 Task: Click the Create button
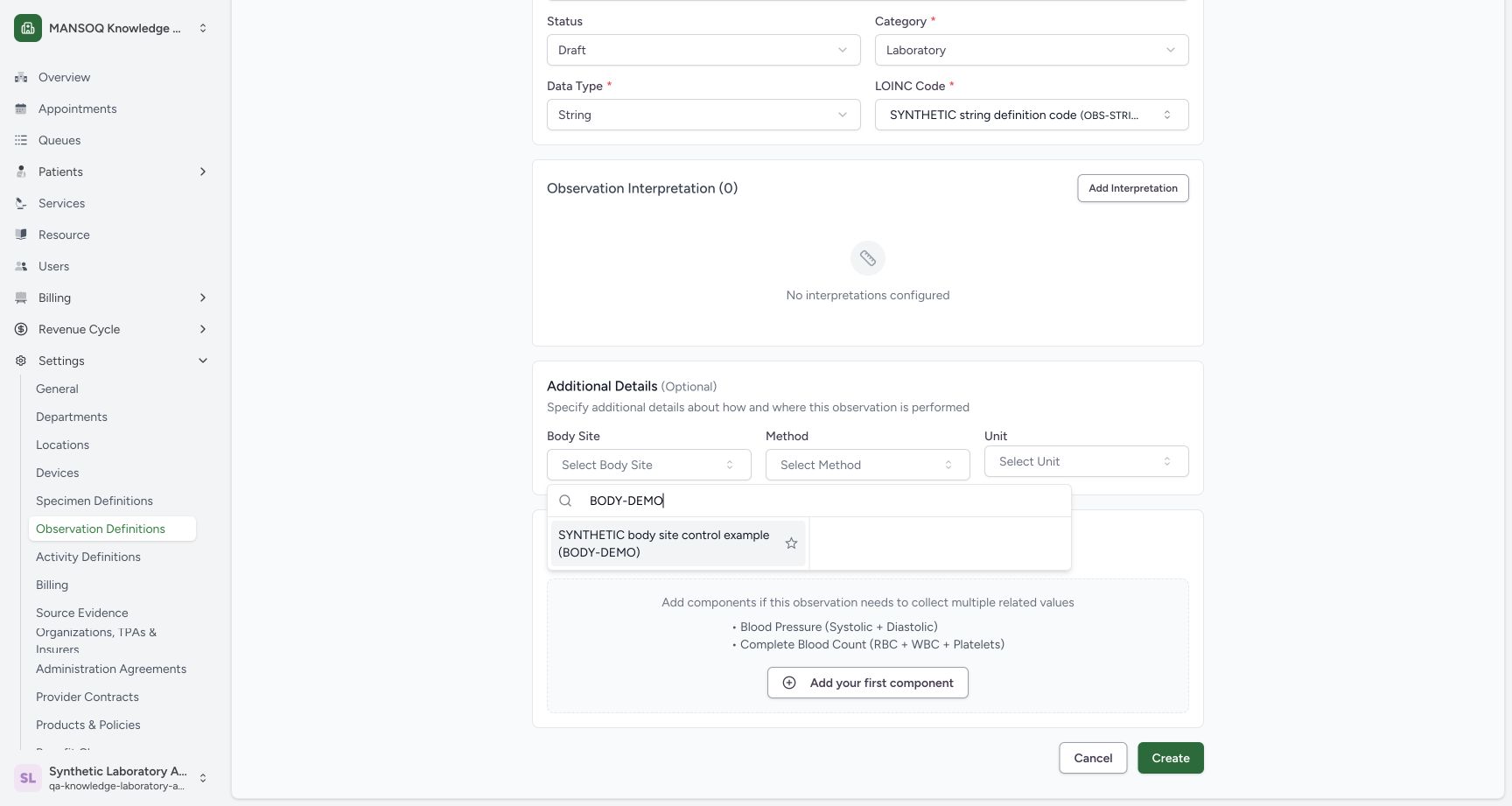(1171, 758)
